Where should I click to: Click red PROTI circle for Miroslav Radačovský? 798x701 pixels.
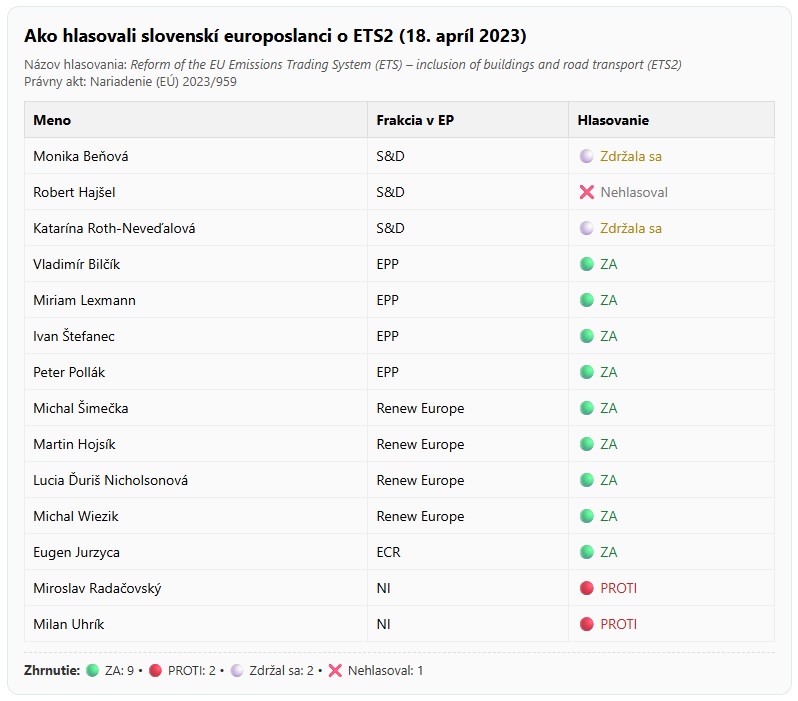click(x=587, y=588)
